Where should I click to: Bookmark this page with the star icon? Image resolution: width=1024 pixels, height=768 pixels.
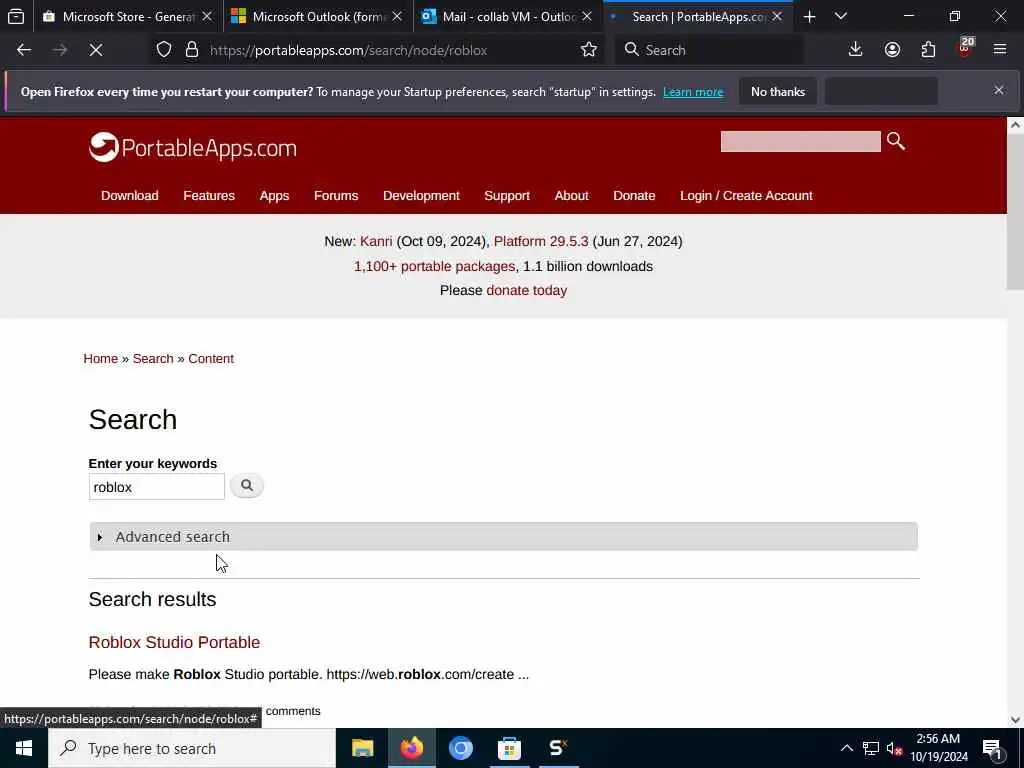tap(588, 50)
